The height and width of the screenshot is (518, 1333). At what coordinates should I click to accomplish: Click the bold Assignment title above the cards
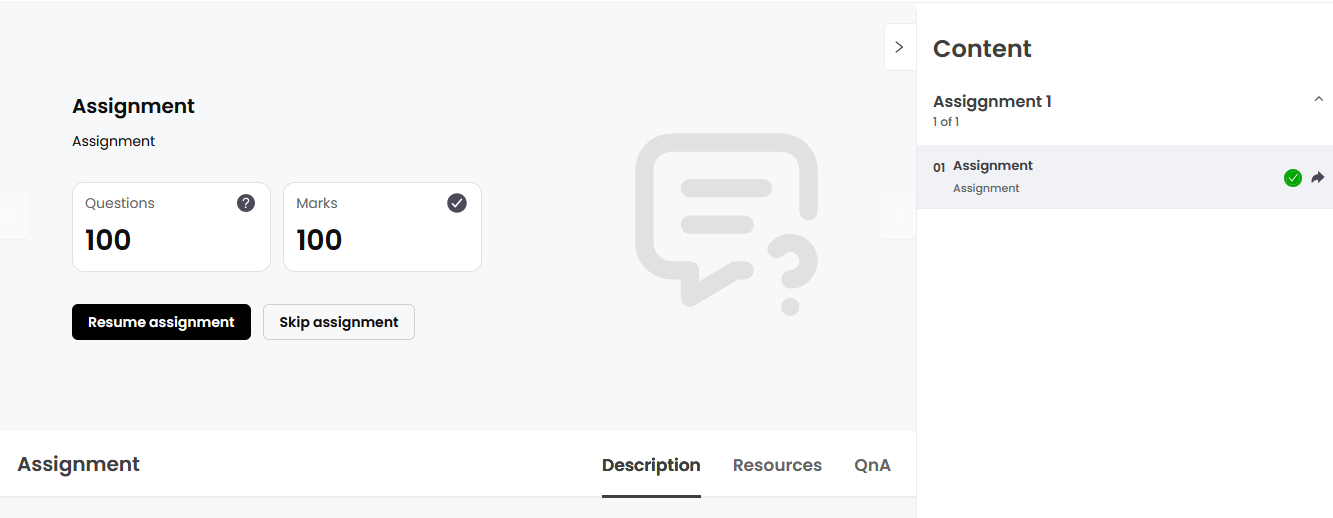coord(133,106)
